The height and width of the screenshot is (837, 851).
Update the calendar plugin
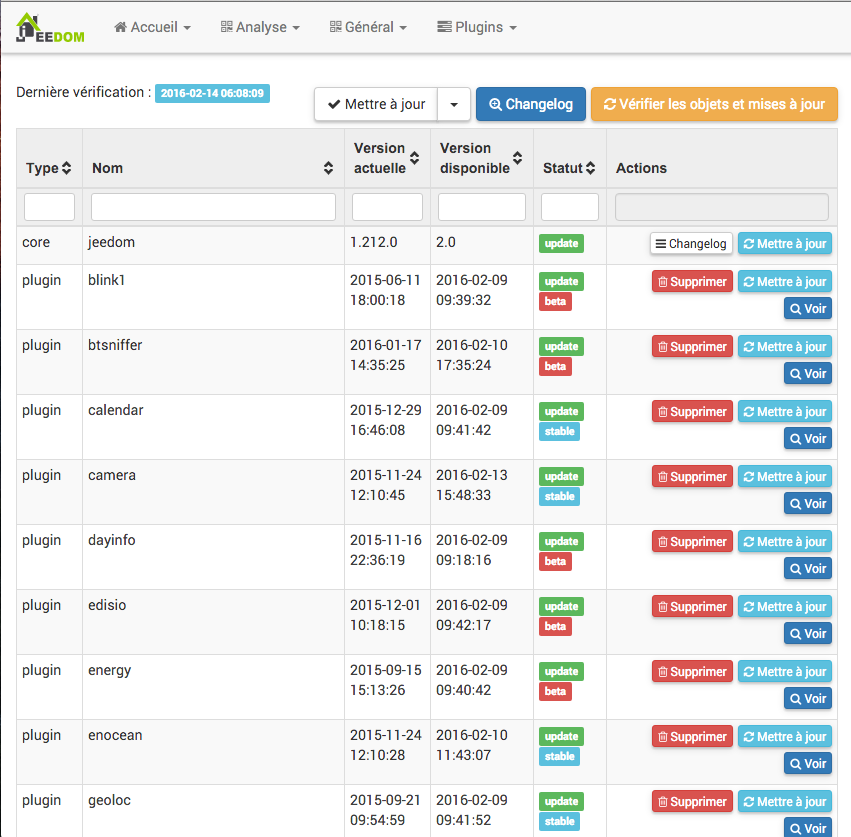coord(785,411)
